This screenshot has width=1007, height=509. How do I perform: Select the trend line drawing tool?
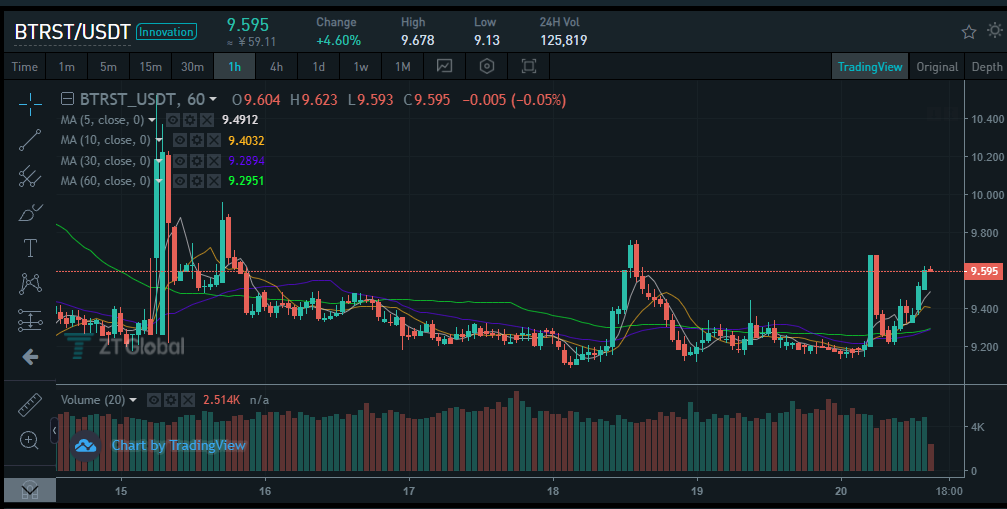[x=30, y=140]
